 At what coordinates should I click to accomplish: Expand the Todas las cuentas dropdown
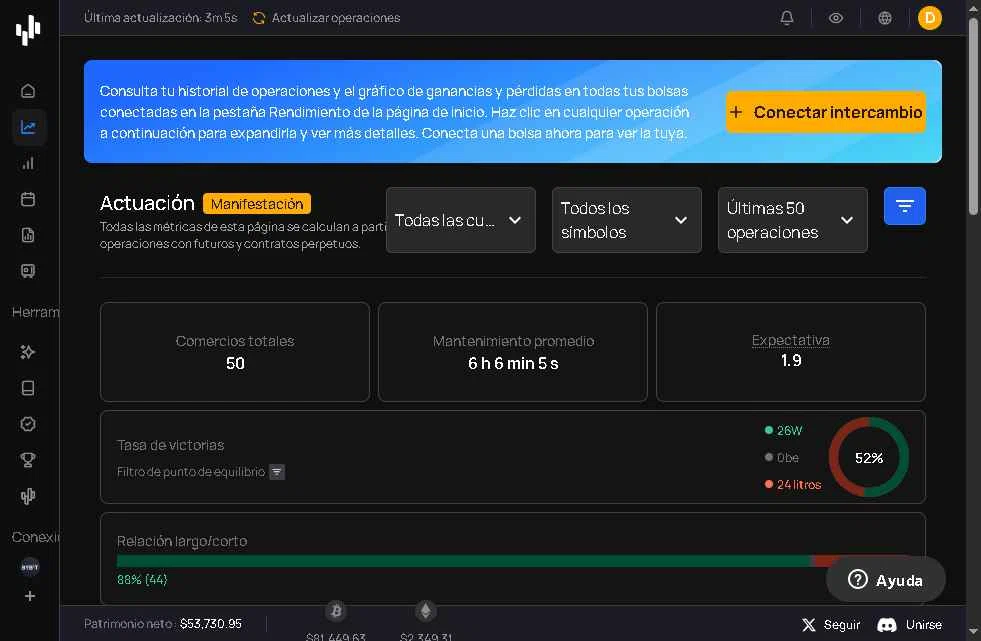click(x=460, y=220)
